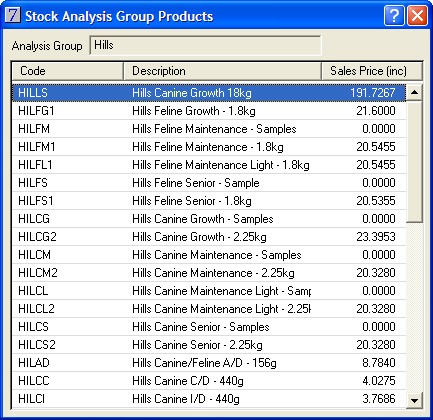Sort by the Description column header

[223, 71]
